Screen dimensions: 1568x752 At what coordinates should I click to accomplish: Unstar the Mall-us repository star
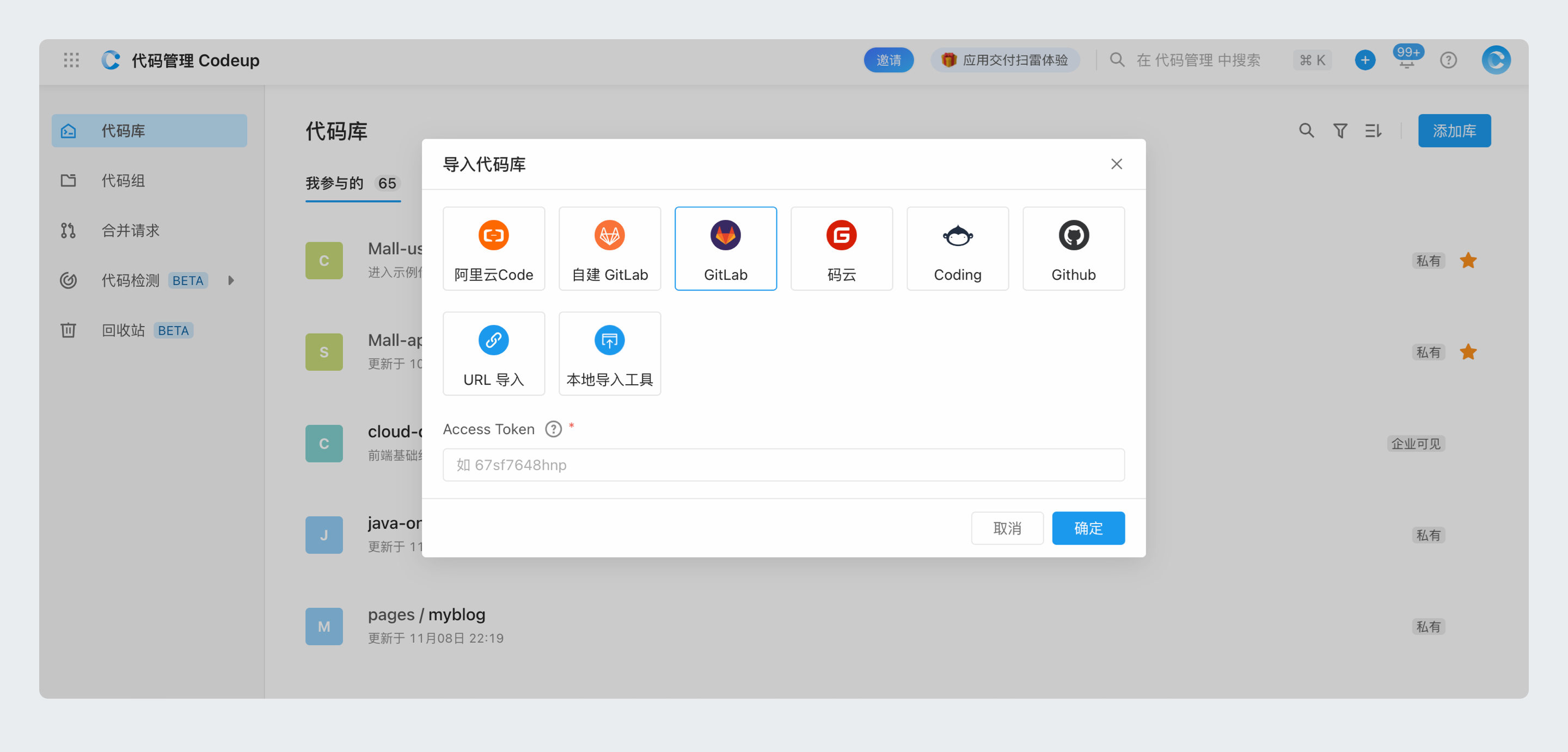point(1468,261)
